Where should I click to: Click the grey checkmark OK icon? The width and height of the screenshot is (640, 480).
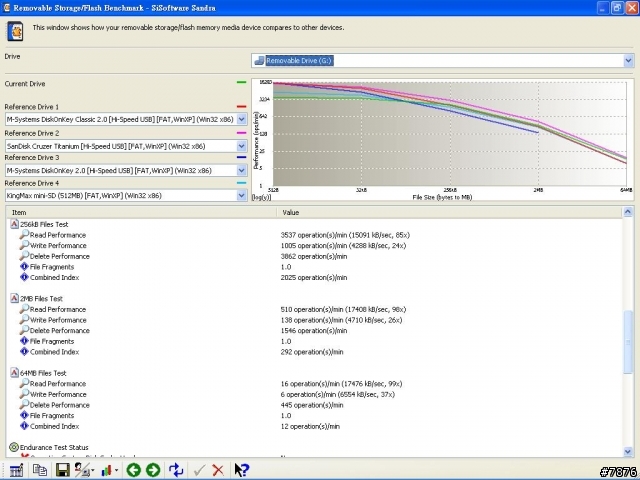(199, 471)
